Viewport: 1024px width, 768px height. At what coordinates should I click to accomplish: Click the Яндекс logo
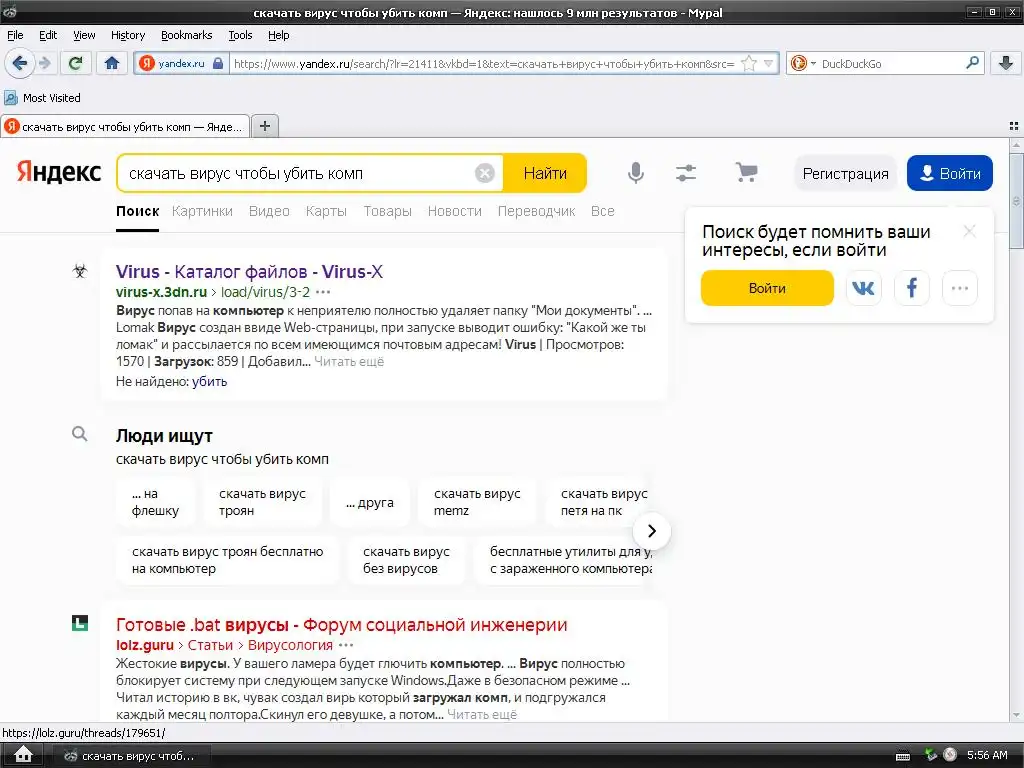tap(59, 172)
